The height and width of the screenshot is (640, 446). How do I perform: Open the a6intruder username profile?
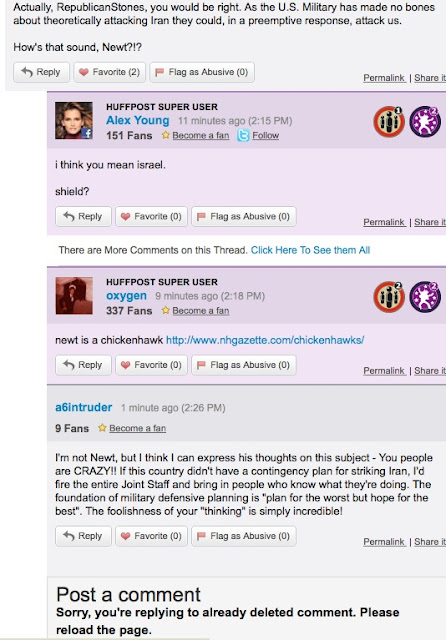(x=84, y=407)
